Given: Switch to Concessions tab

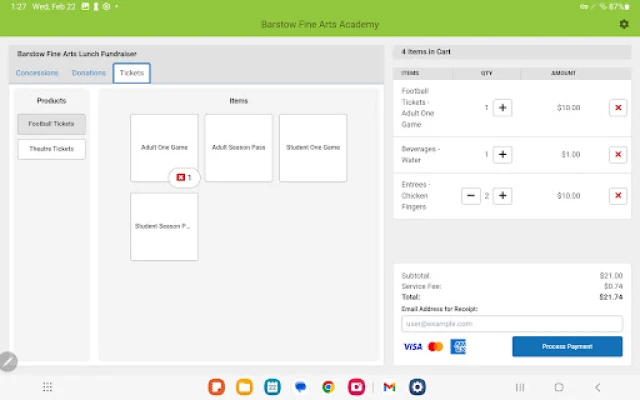Looking at the screenshot, I should click(x=37, y=73).
